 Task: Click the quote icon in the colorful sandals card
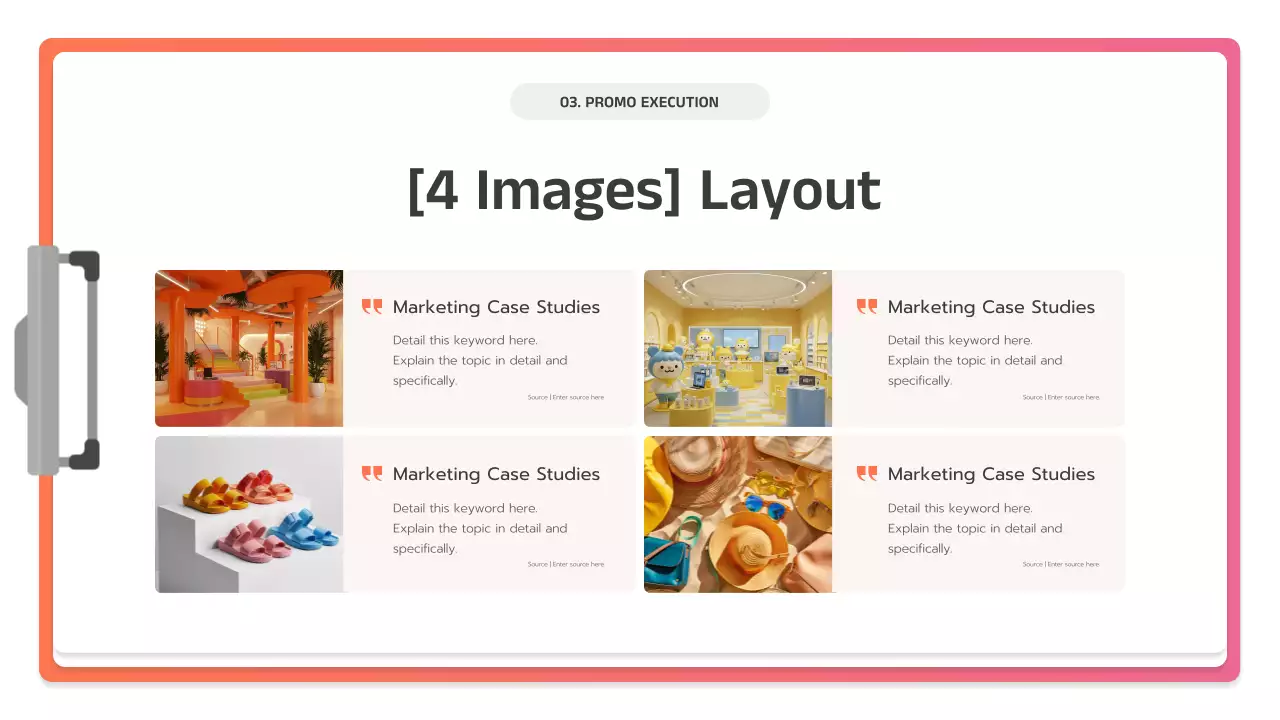(x=372, y=474)
